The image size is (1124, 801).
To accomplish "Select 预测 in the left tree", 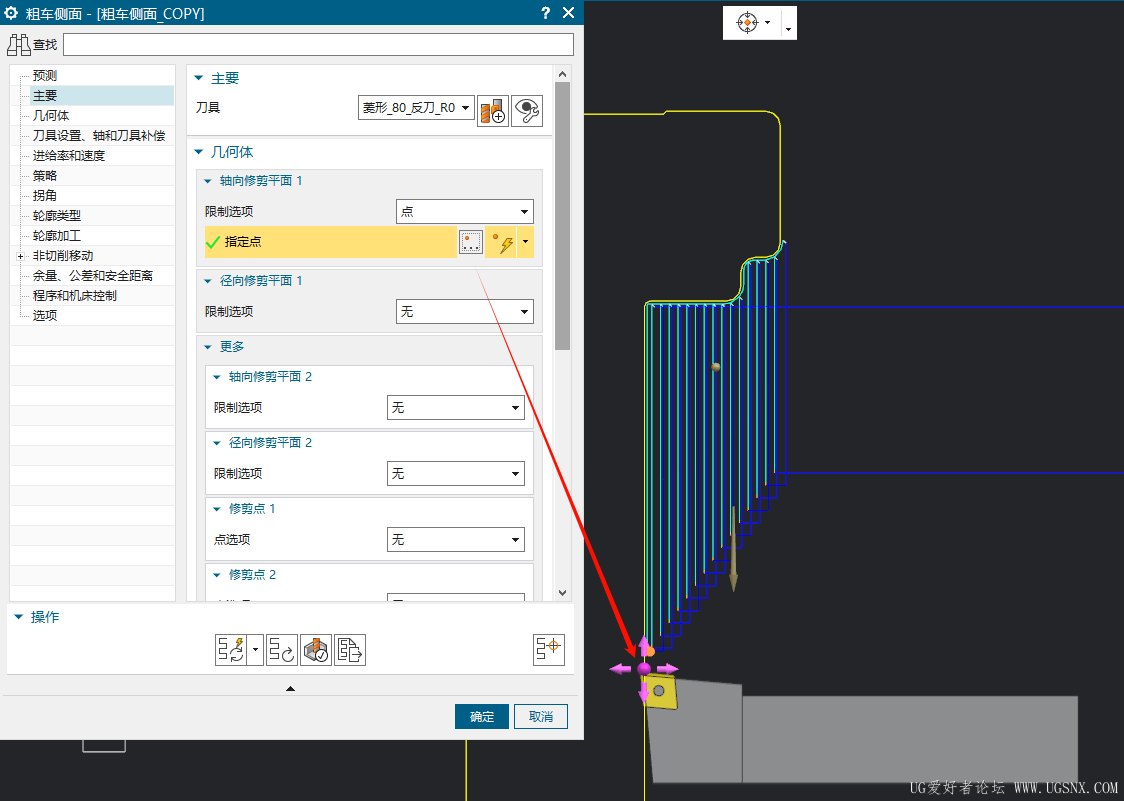I will (44, 75).
